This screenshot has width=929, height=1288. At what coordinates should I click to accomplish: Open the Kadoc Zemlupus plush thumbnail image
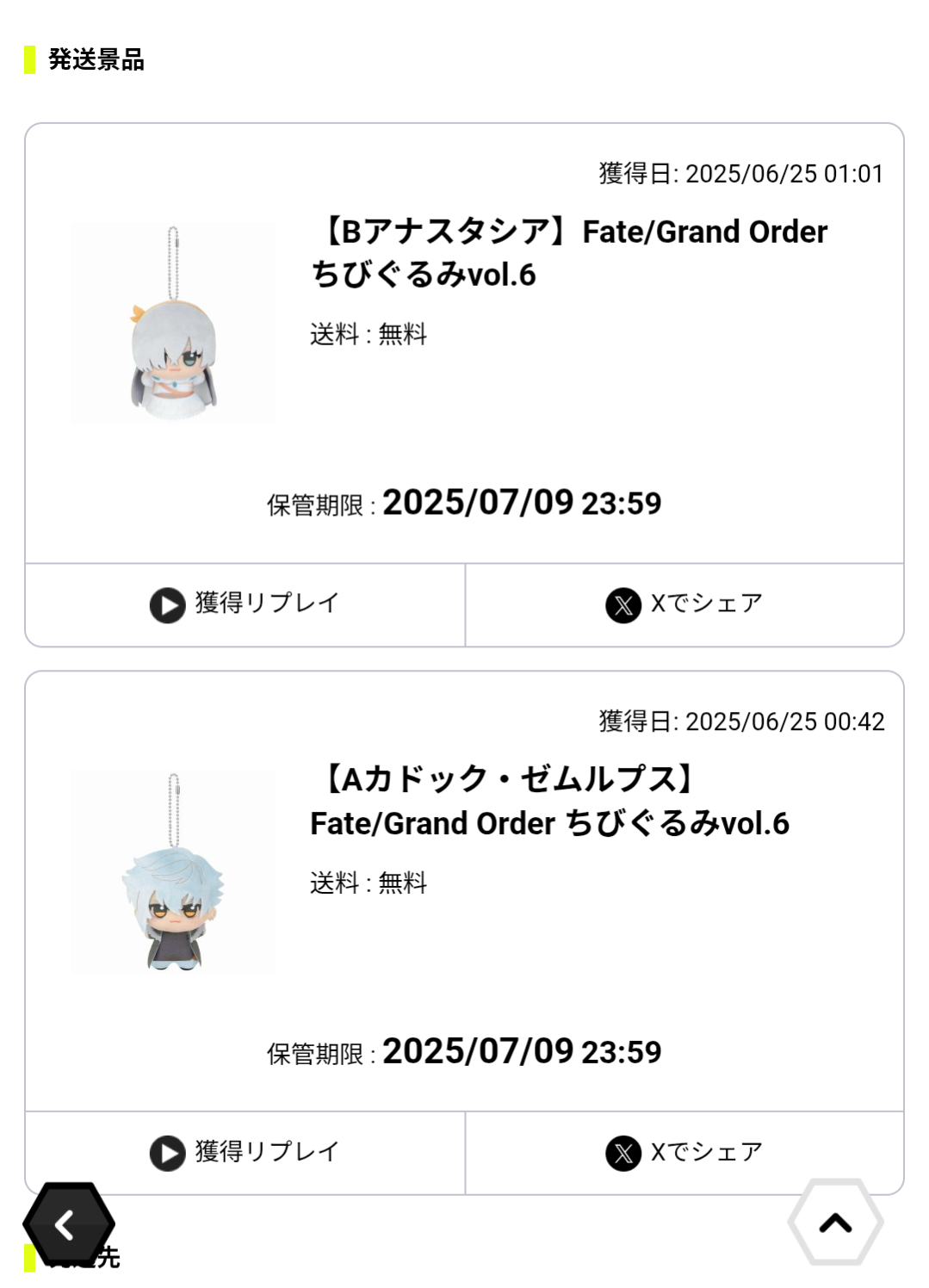173,872
